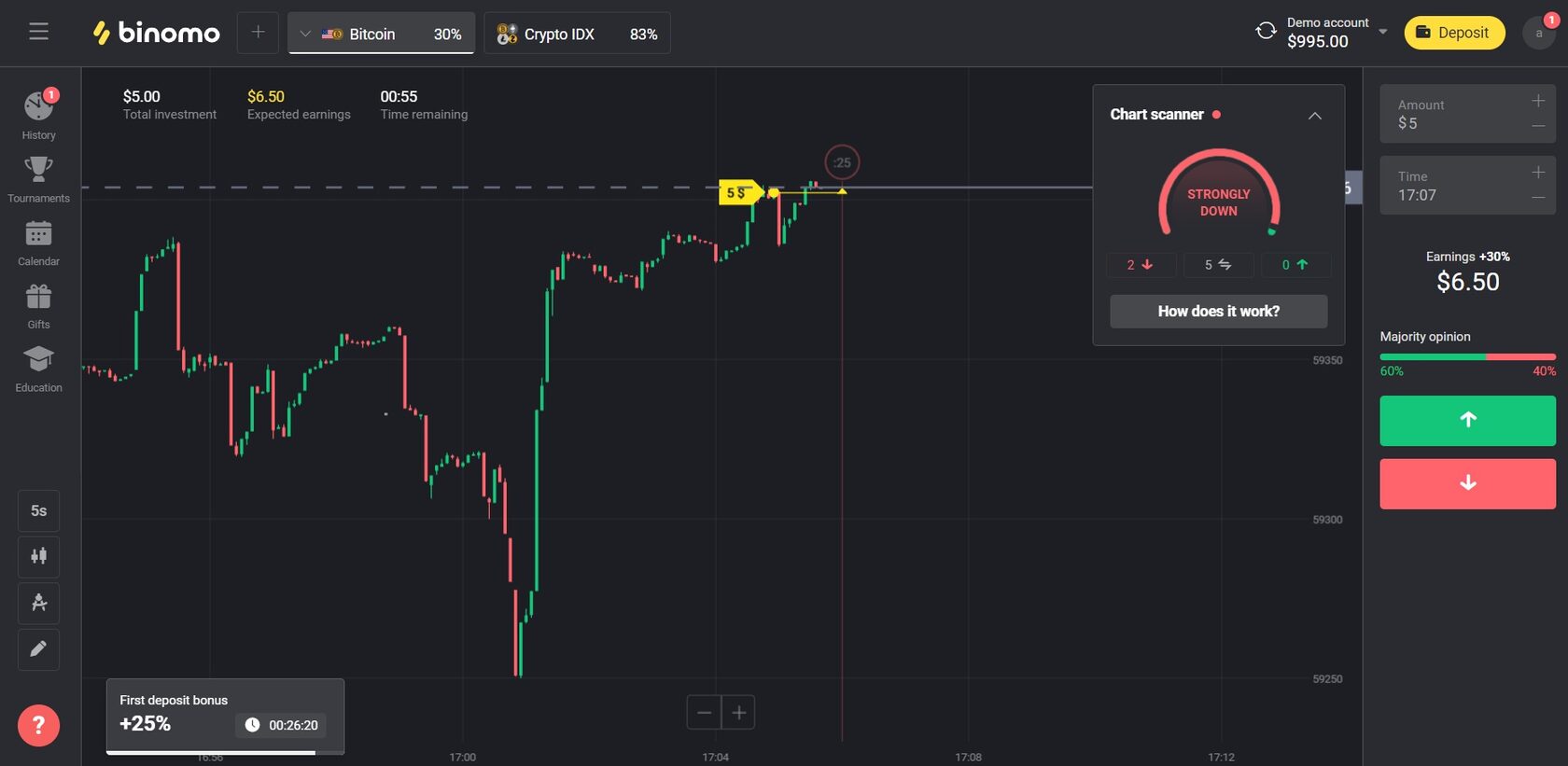Viewport: 1568px width, 766px height.
Task: Click the STRONGLY DOWN gauge
Action: pyautogui.click(x=1218, y=194)
